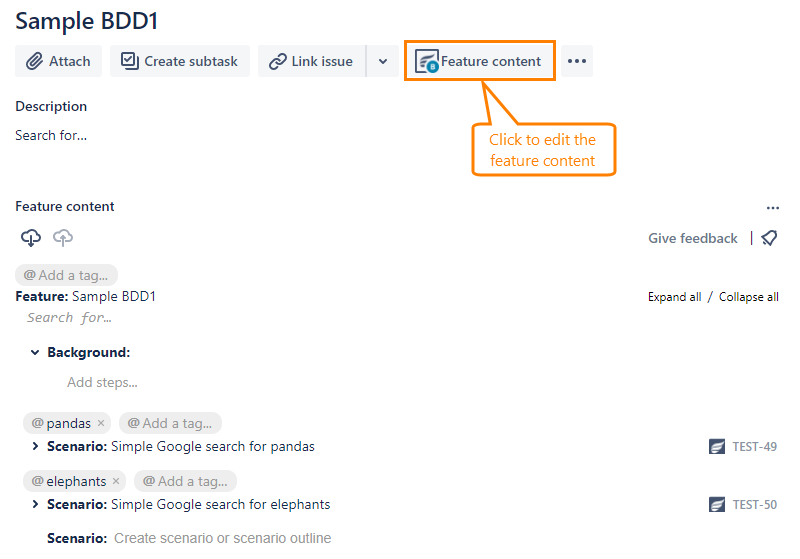Open the Feature content editor button
800x559 pixels.
[479, 61]
